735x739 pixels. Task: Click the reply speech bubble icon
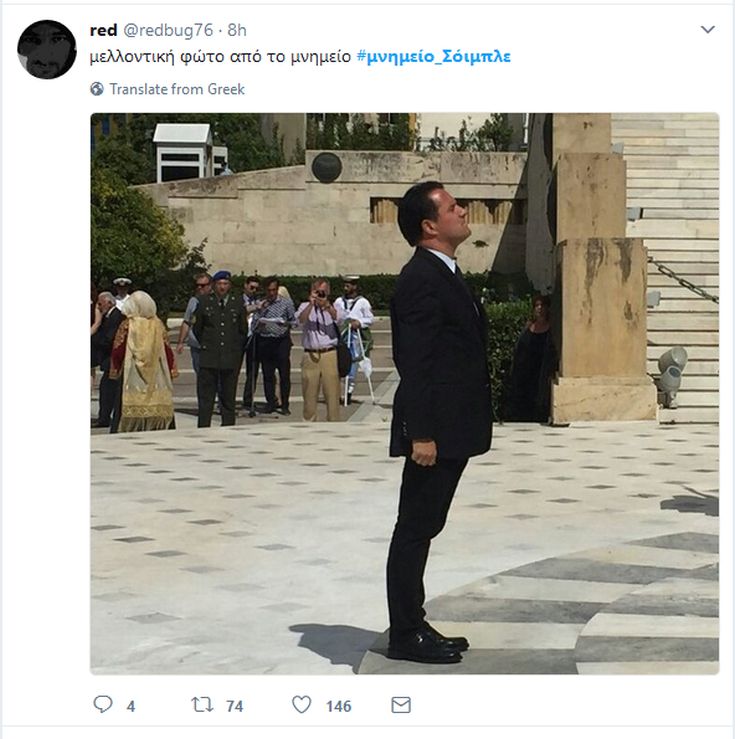103,705
